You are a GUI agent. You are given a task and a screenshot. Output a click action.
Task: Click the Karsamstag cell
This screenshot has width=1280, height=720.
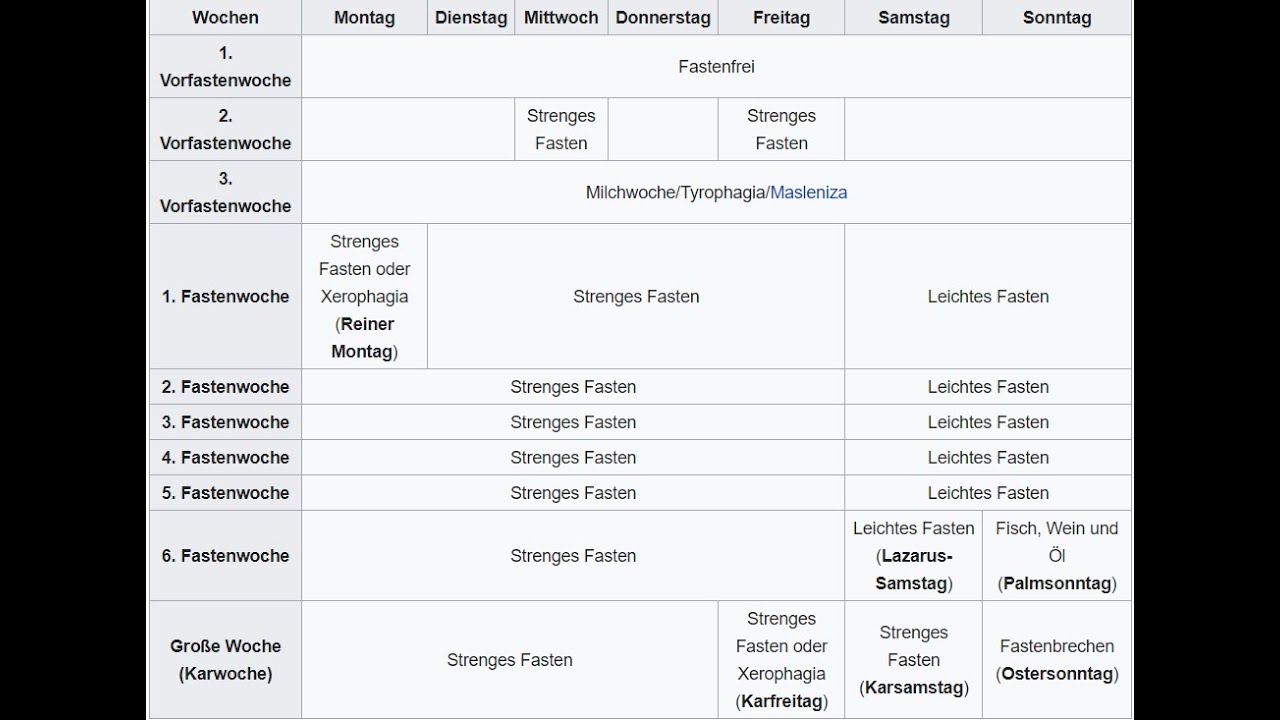[914, 660]
